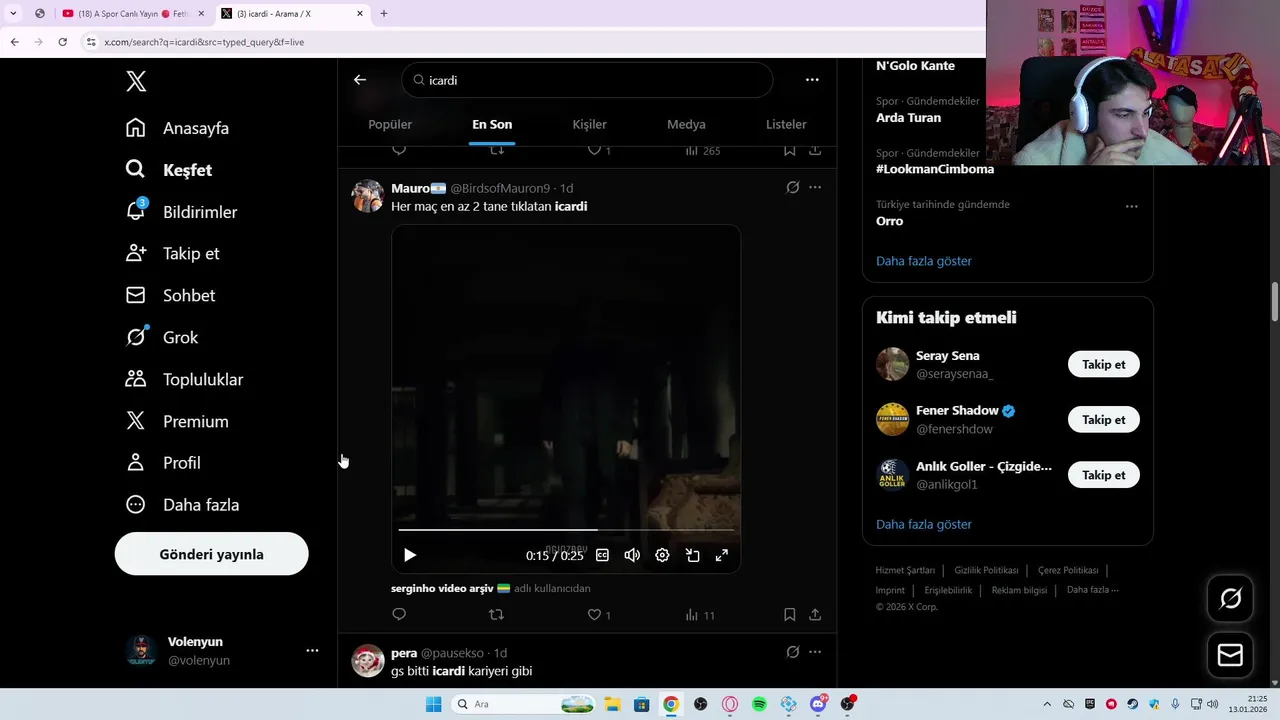Open Bildirimler notifications
The height and width of the screenshot is (720, 1280).
tap(181, 212)
